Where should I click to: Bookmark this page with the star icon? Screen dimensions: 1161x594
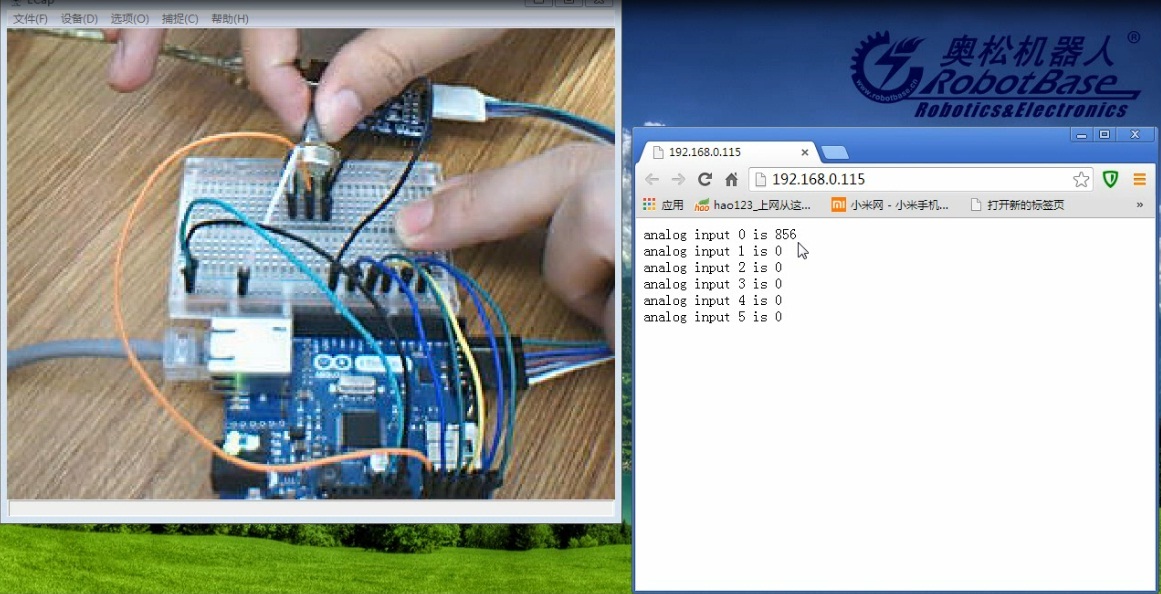[1081, 179]
